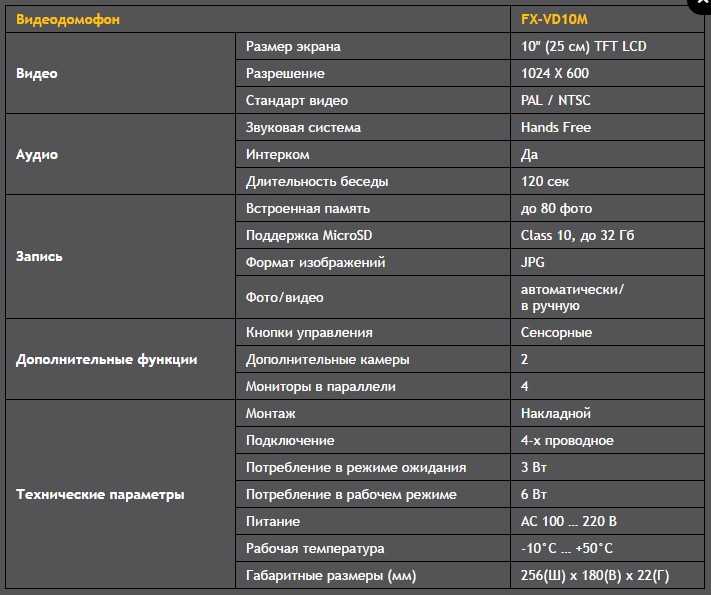Click the Технические параметры category cell
This screenshot has width=711, height=595.
click(x=120, y=494)
